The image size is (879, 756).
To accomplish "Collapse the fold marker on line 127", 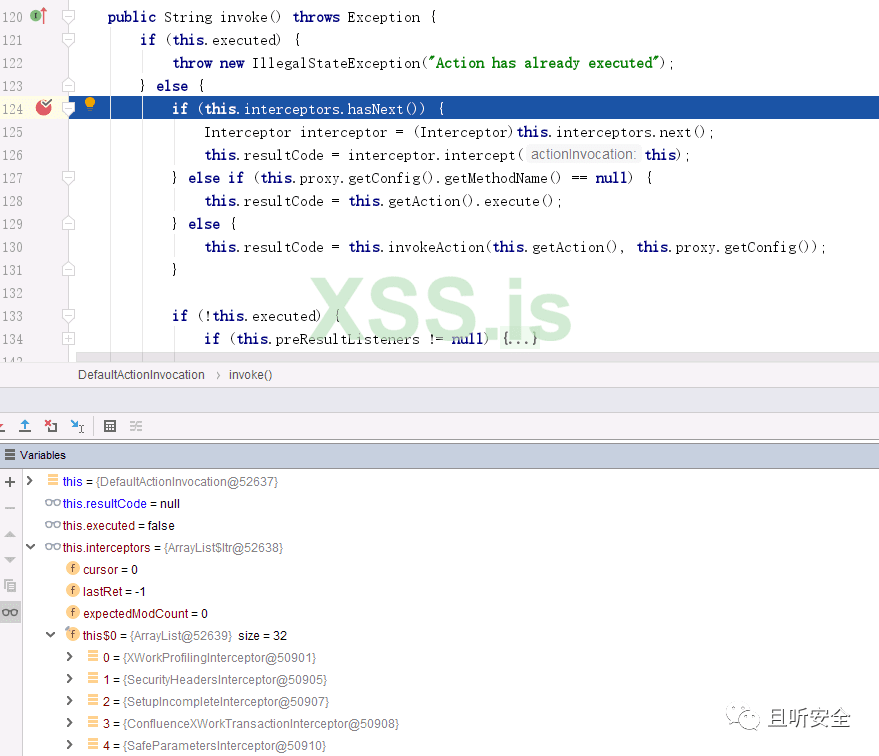I will pyautogui.click(x=68, y=178).
